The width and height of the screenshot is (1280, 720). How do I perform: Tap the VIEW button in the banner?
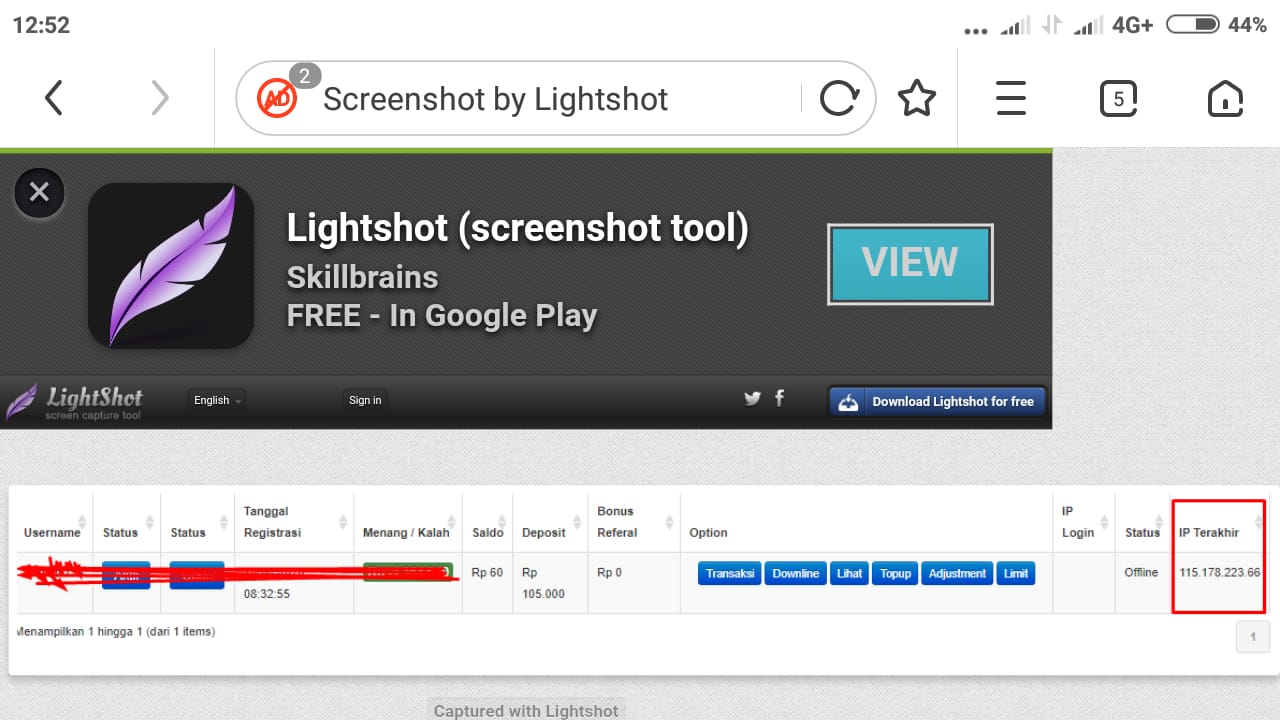pos(910,263)
